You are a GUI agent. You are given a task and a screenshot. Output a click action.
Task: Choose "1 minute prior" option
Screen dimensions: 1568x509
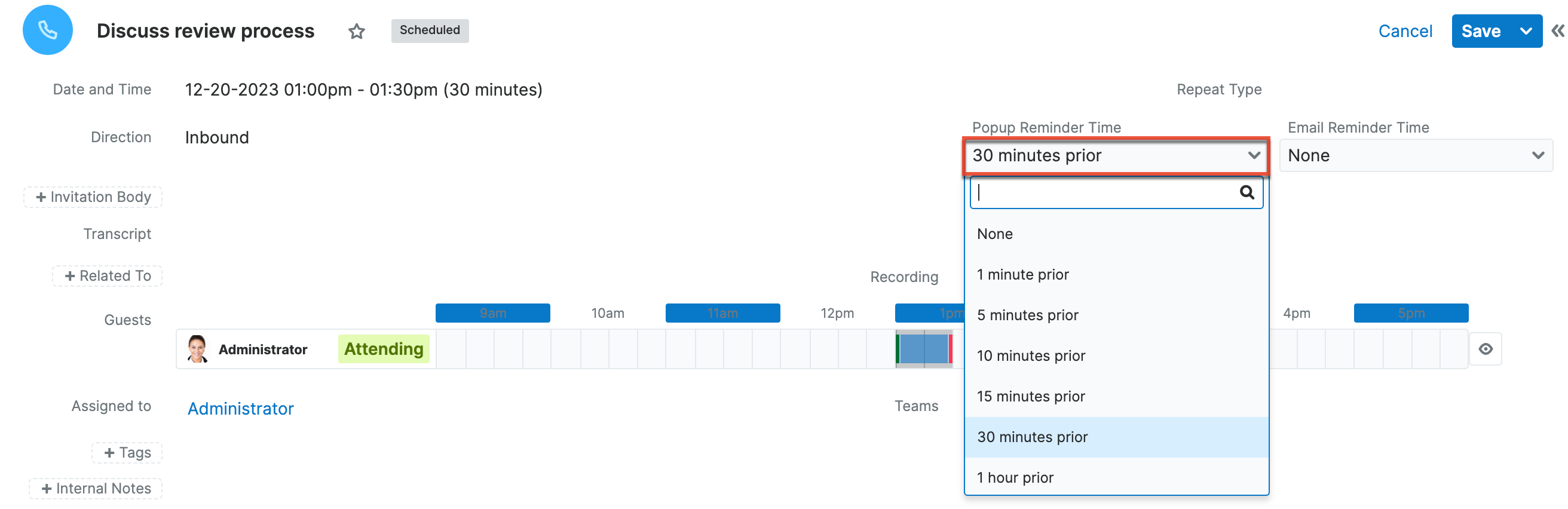point(1022,275)
